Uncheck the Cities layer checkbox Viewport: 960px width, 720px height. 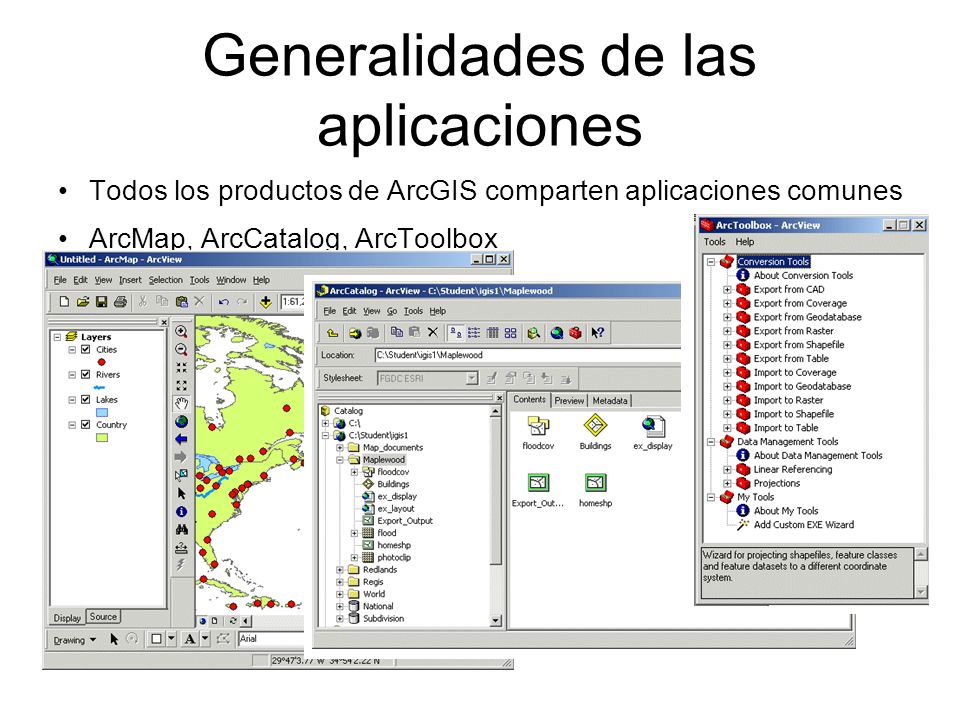(86, 350)
